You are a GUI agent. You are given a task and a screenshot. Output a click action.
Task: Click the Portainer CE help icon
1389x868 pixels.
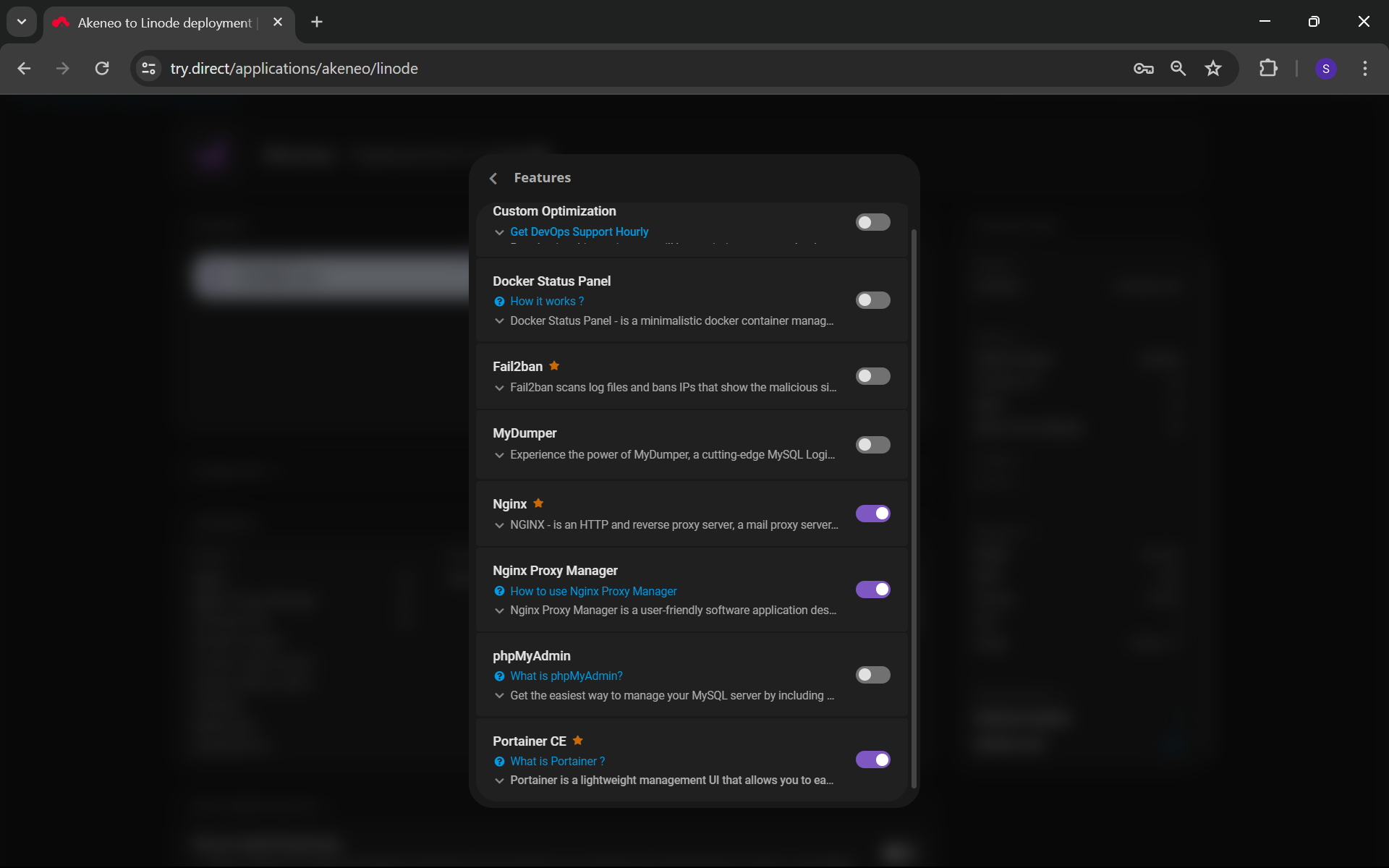(498, 761)
